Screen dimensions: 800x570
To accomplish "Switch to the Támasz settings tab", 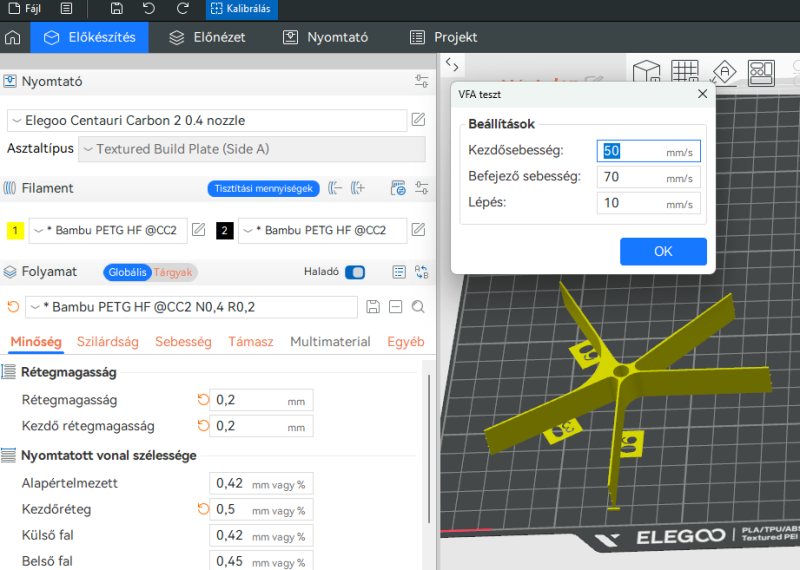I will (251, 342).
